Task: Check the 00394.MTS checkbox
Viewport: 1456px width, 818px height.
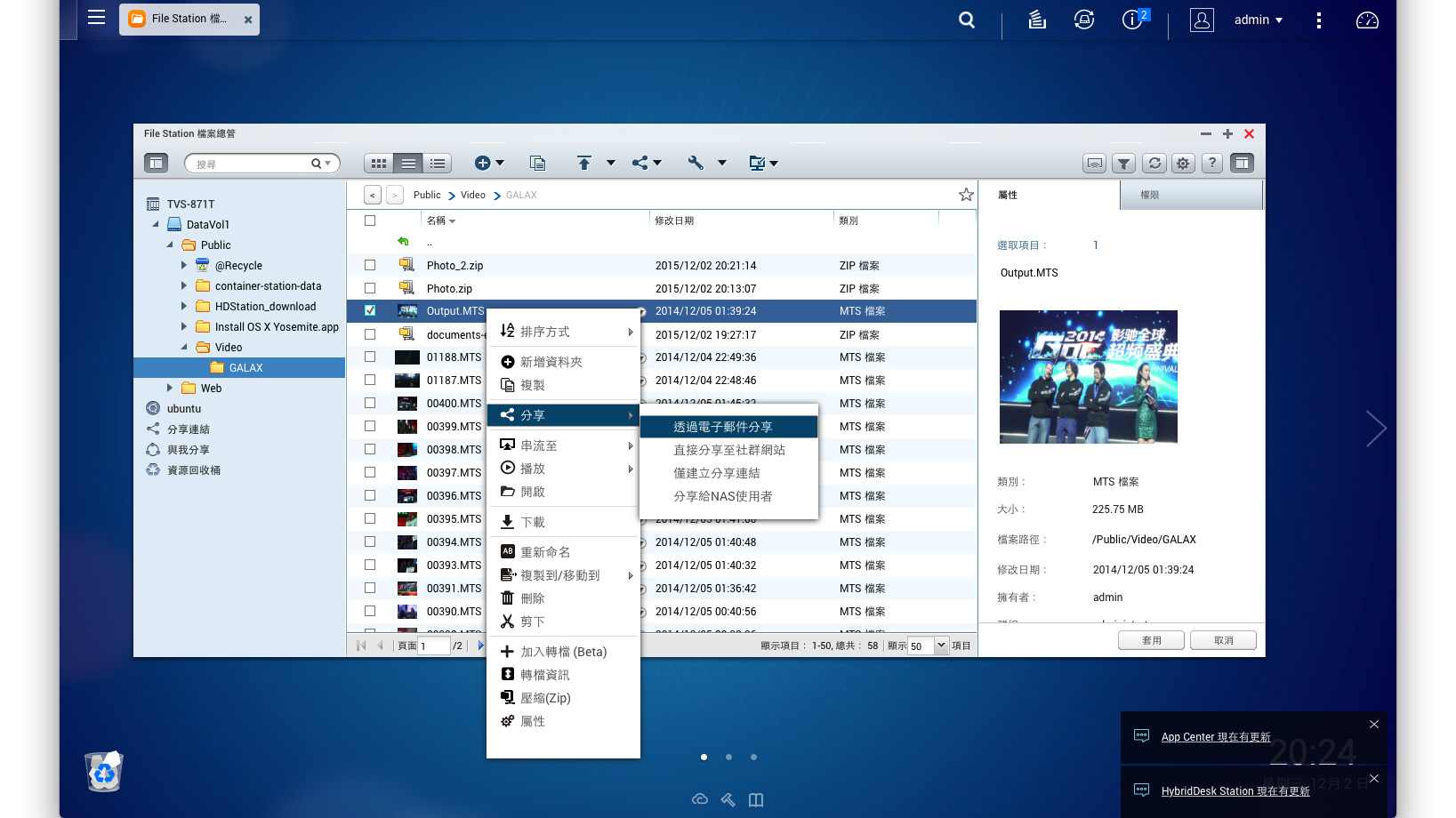Action: [x=370, y=541]
